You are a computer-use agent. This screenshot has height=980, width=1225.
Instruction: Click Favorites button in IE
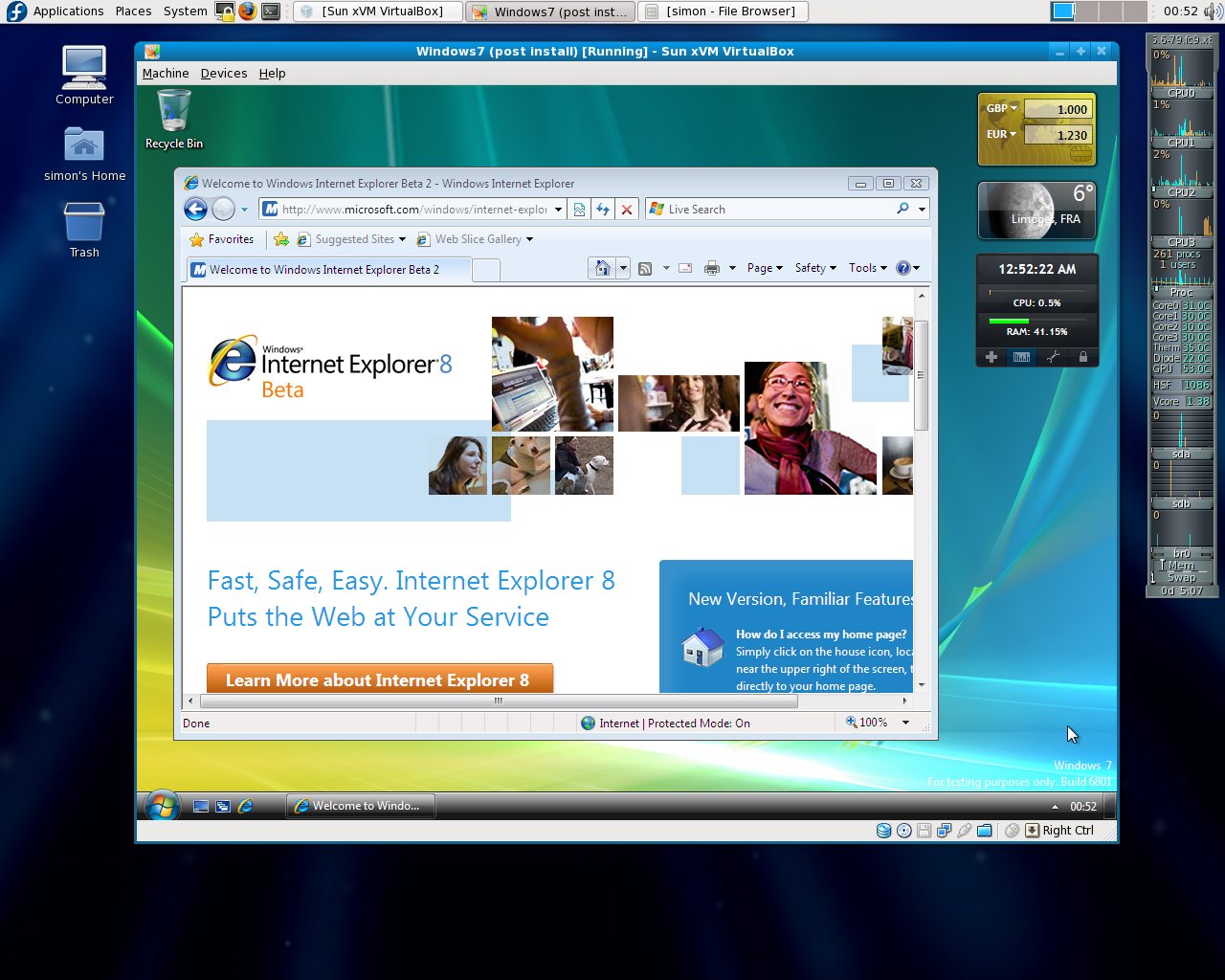(x=222, y=239)
